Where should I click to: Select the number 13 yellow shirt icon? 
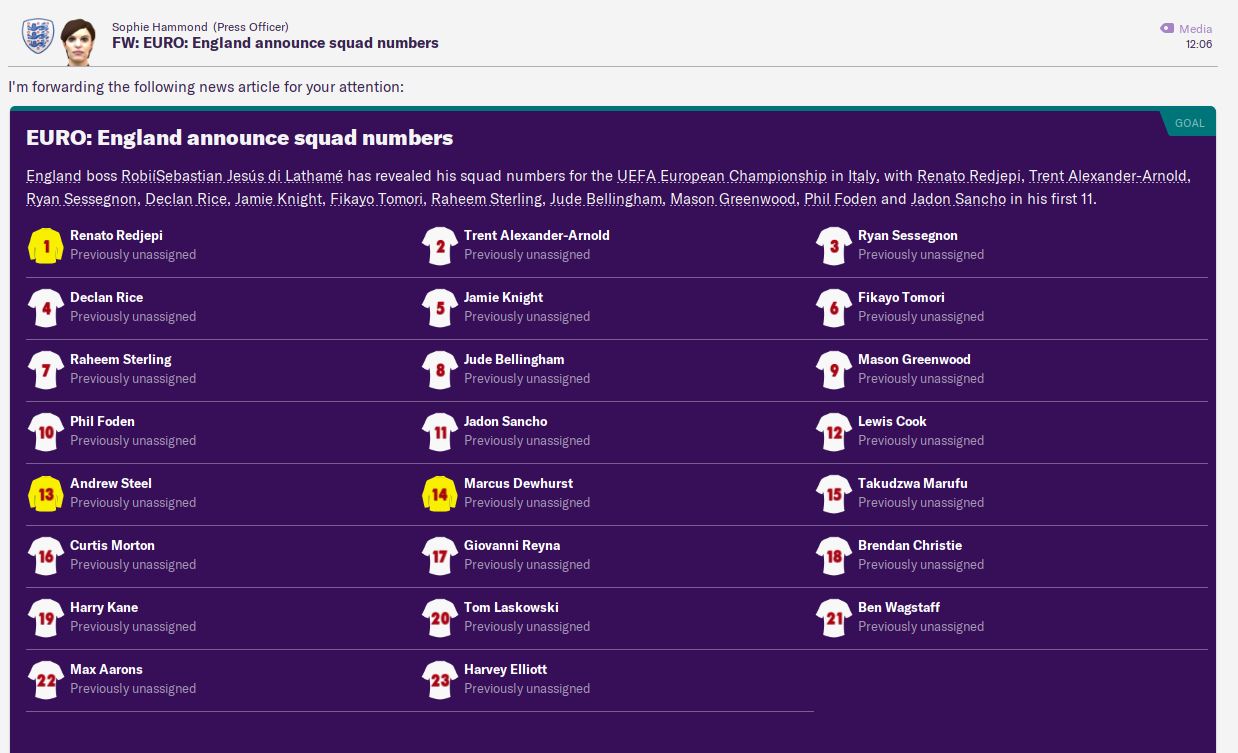click(x=45, y=493)
